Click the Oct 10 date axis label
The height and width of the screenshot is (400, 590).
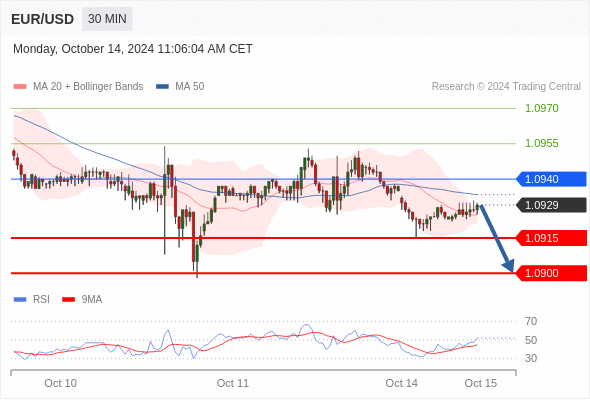(61, 383)
